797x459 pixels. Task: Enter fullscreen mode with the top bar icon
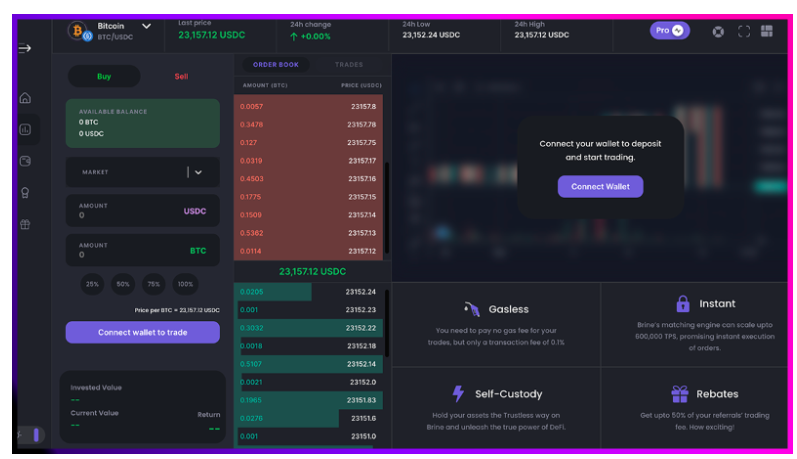[x=744, y=32]
